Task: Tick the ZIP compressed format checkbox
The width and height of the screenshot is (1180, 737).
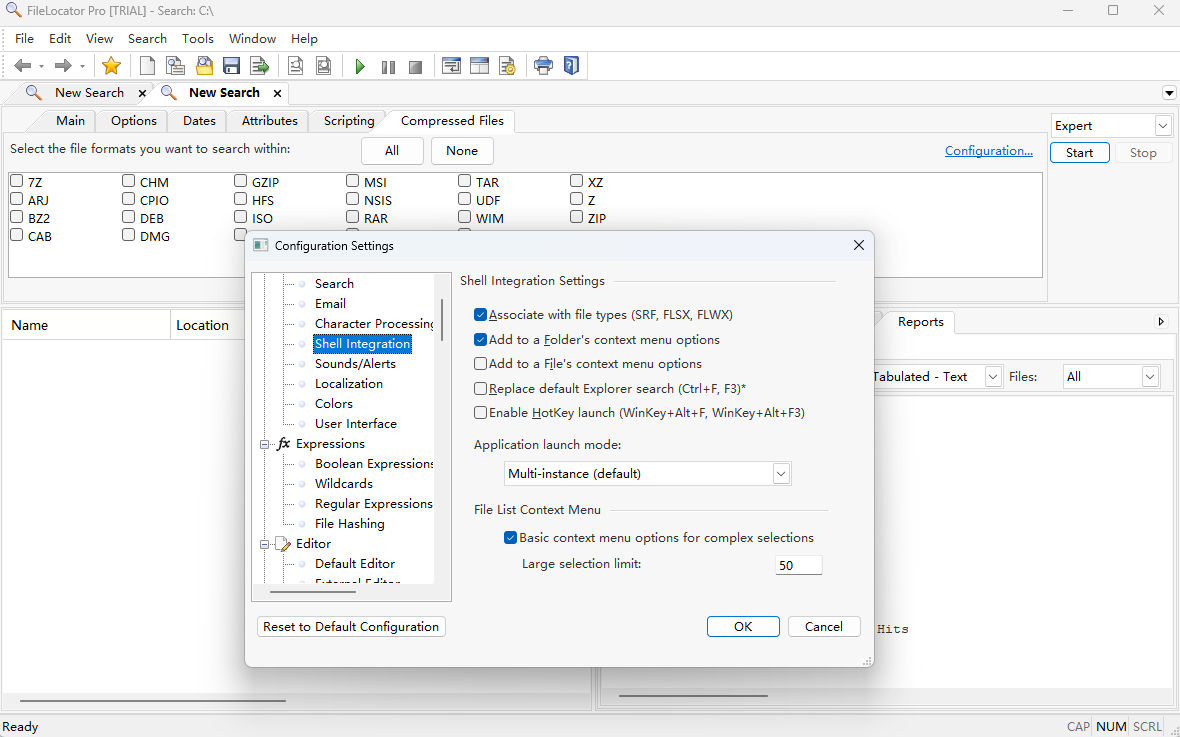Action: [577, 217]
